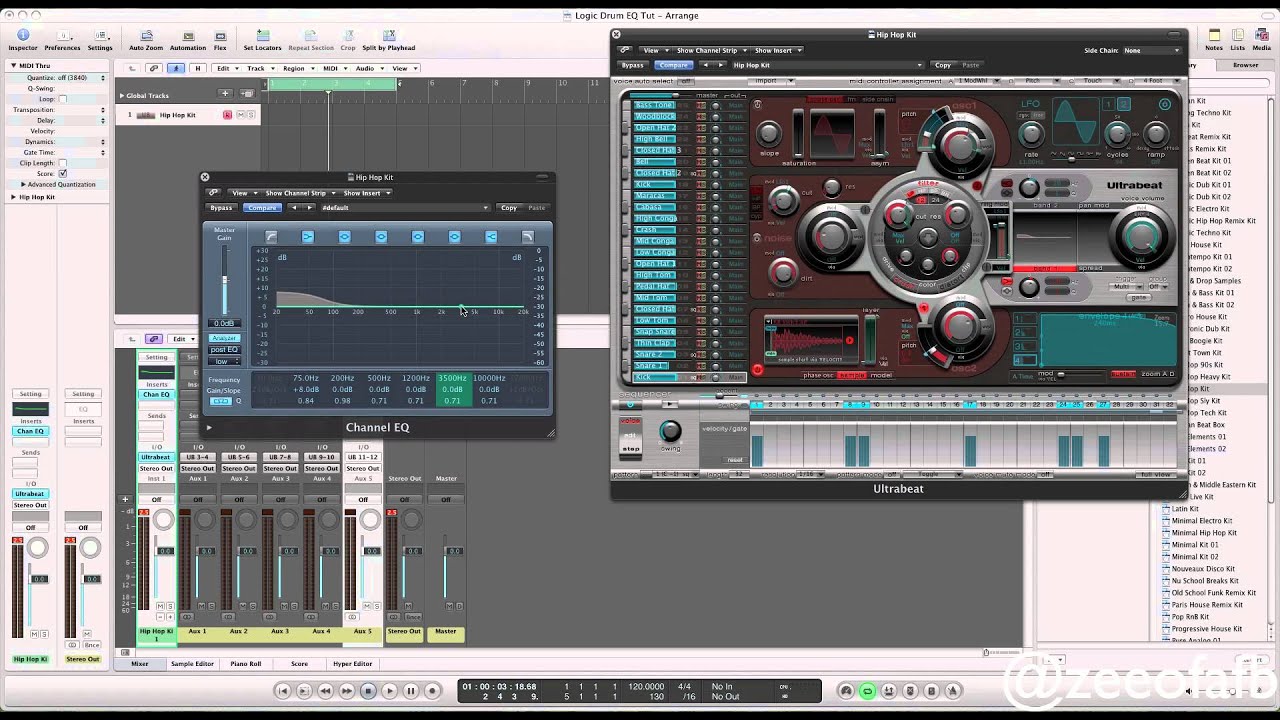Click the high-pass filter band icon in Channel EQ
The image size is (1280, 720).
pyautogui.click(x=271, y=237)
